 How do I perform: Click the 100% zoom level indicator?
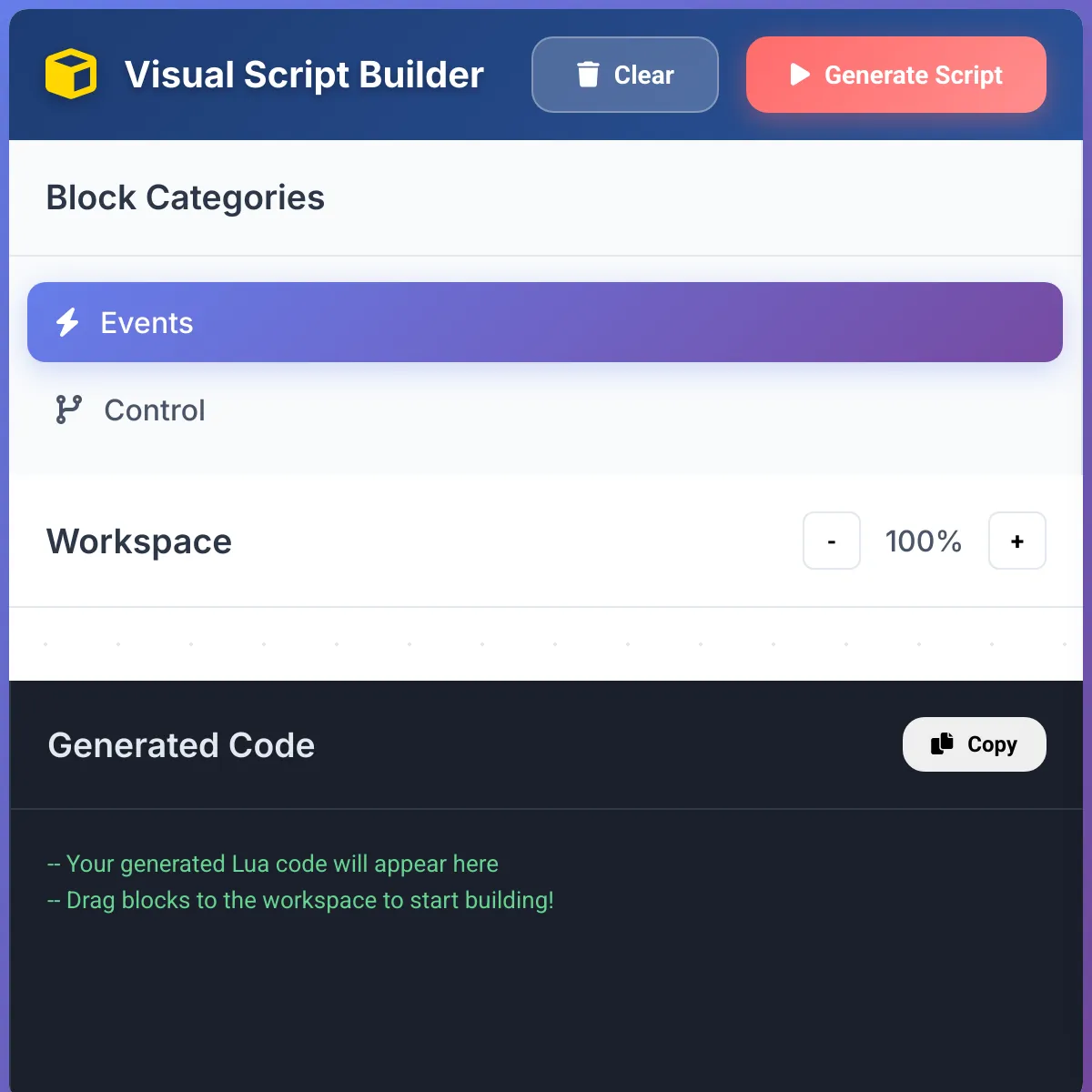click(x=923, y=541)
